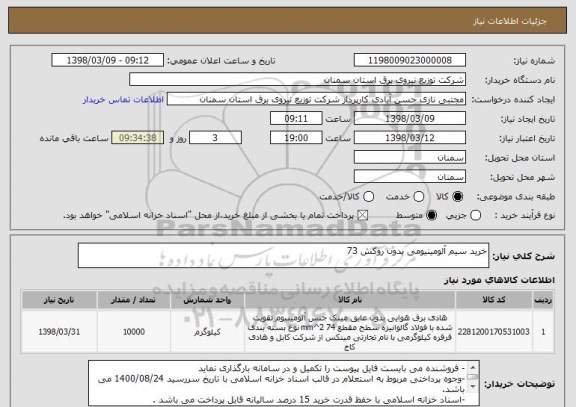Click the نام کالا column header
Viewport: 576px width, 407px height.
point(350,300)
